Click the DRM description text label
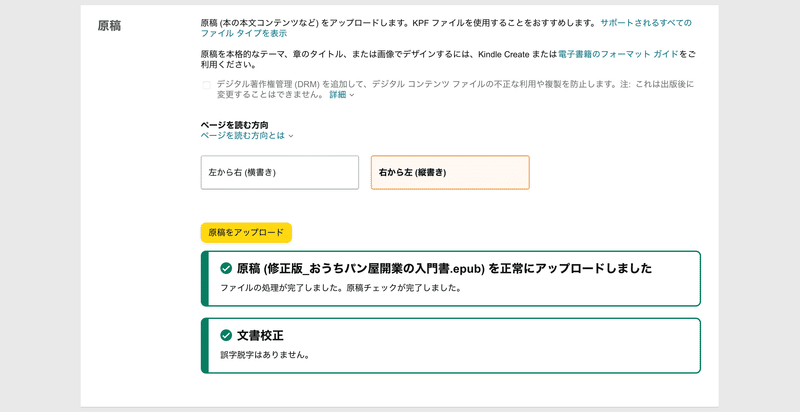The height and width of the screenshot is (412, 800). point(455,89)
